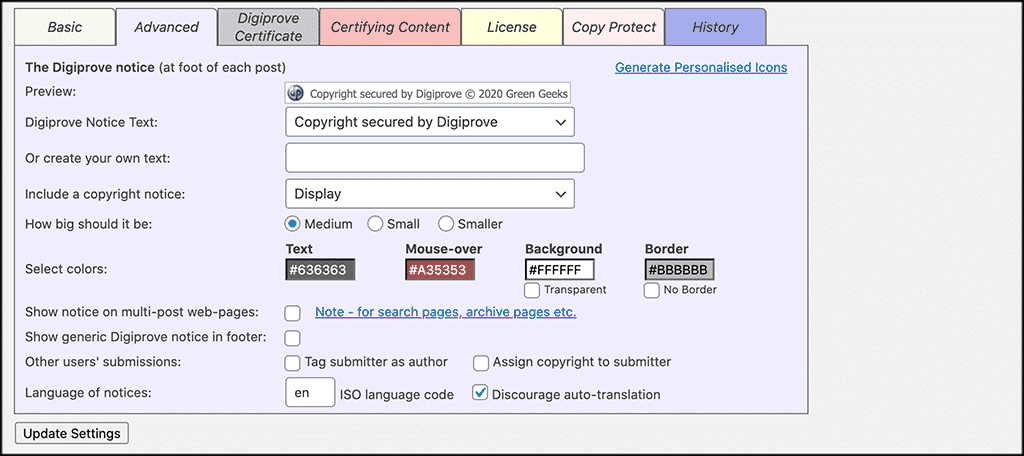Click the preview copyright notice text
This screenshot has width=1024, height=456.
pyautogui.click(x=439, y=93)
